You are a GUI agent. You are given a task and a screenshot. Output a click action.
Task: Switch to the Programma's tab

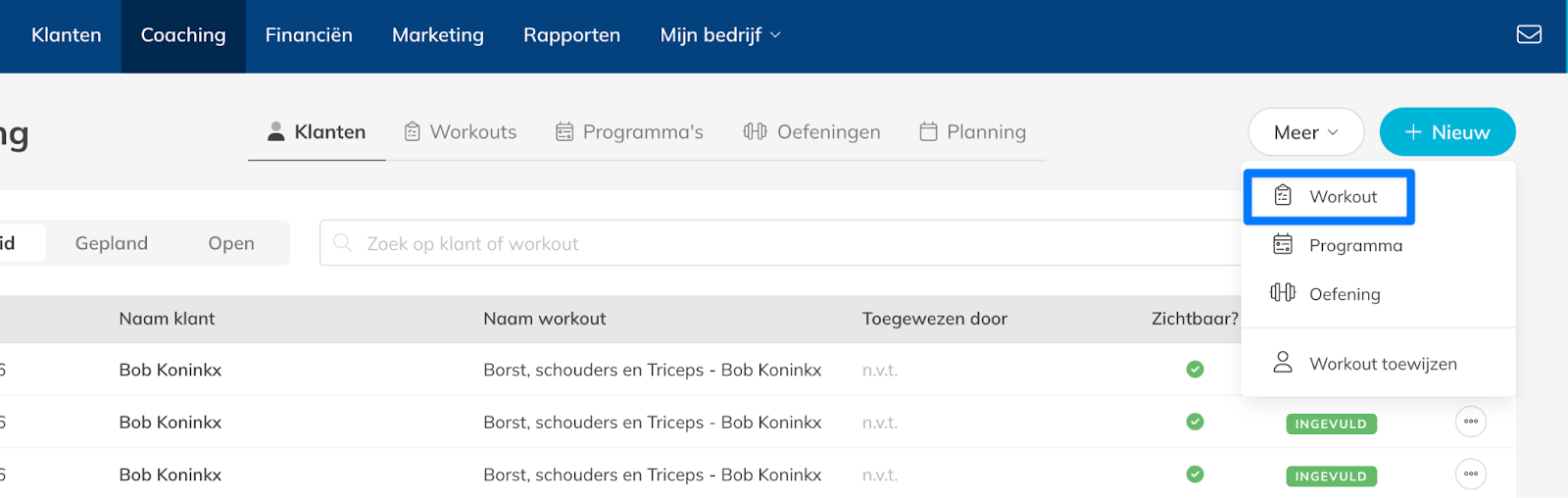(629, 132)
